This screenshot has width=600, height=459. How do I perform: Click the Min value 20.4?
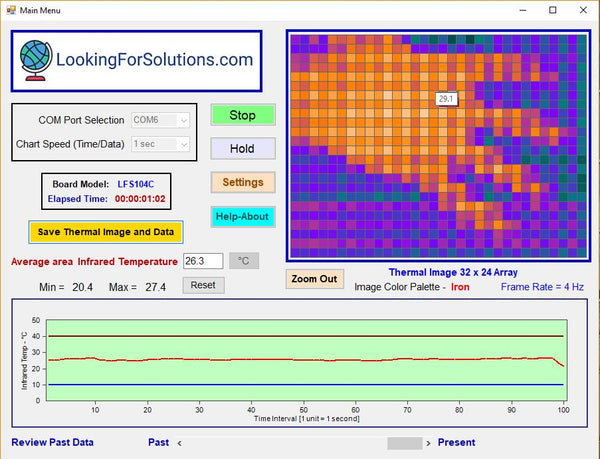tap(83, 287)
